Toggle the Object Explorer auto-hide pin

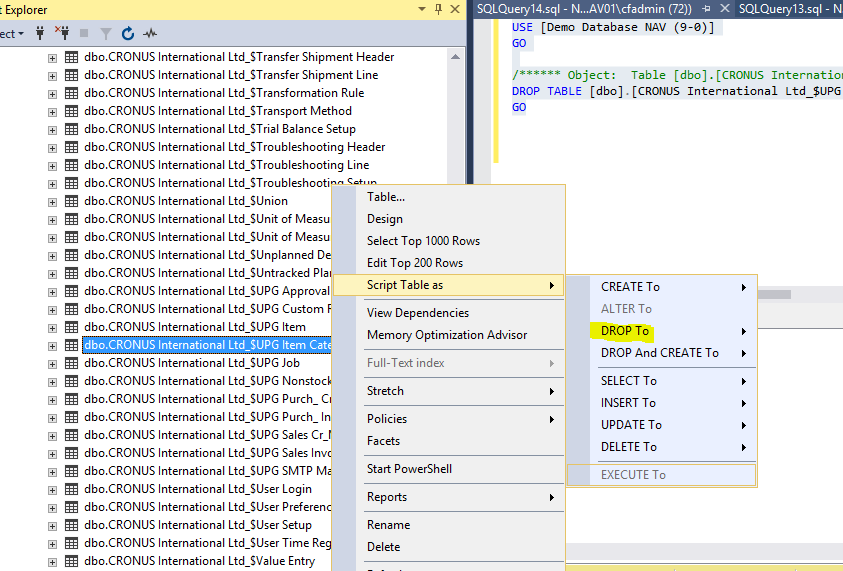pyautogui.click(x=438, y=9)
